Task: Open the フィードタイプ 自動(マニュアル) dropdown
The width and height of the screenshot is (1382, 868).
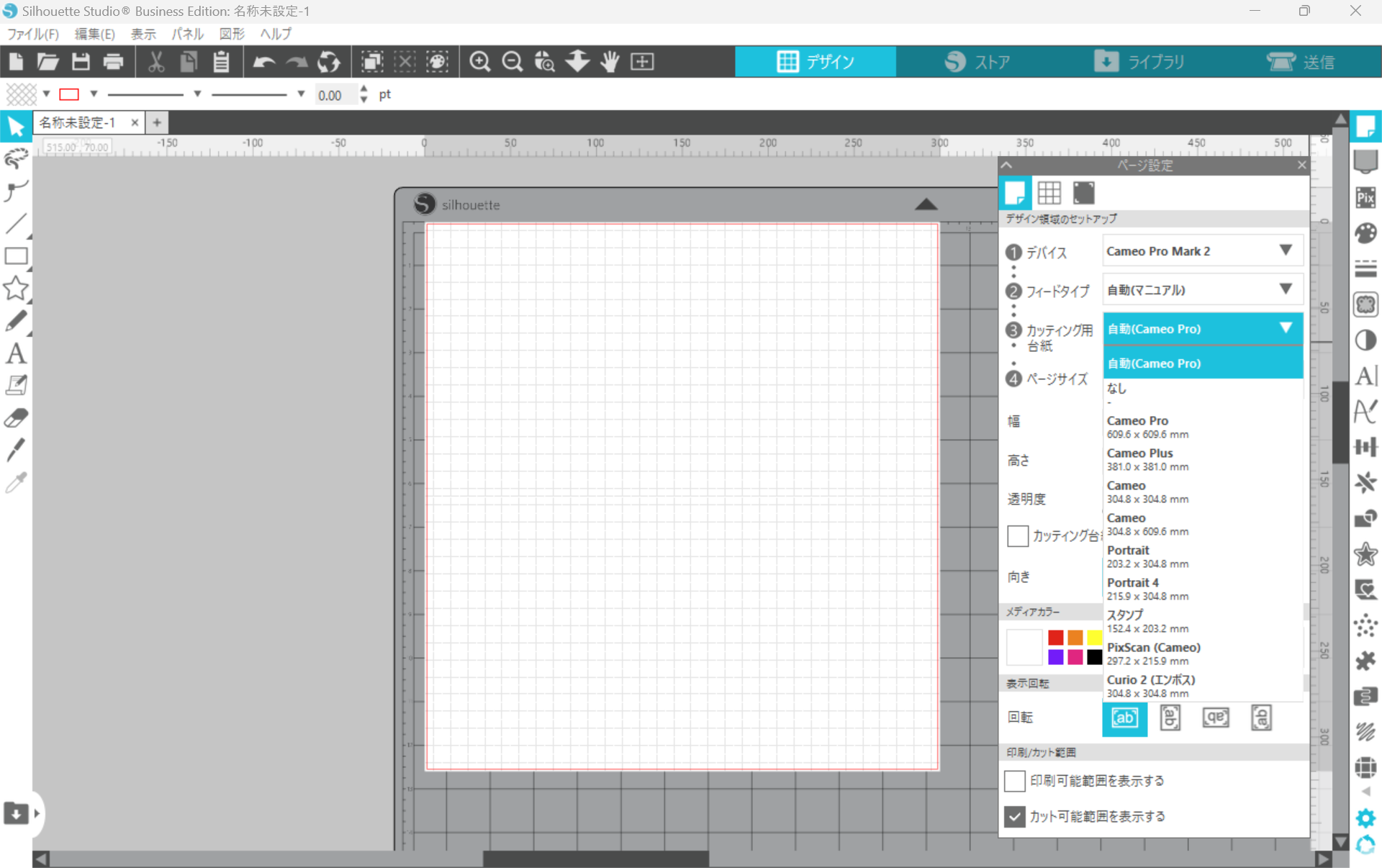Action: pyautogui.click(x=1202, y=290)
